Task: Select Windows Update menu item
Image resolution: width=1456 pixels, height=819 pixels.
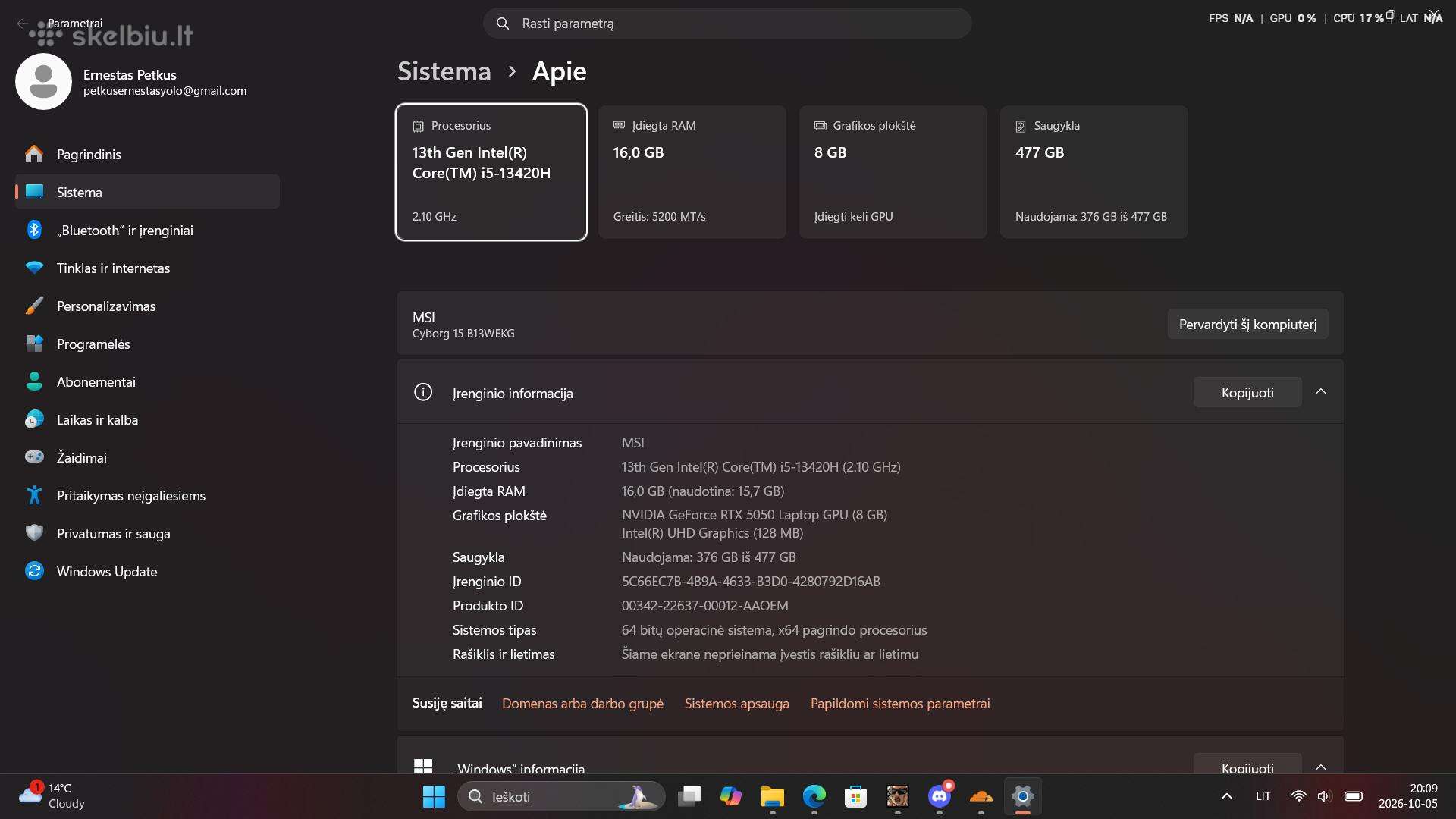Action: (147, 571)
